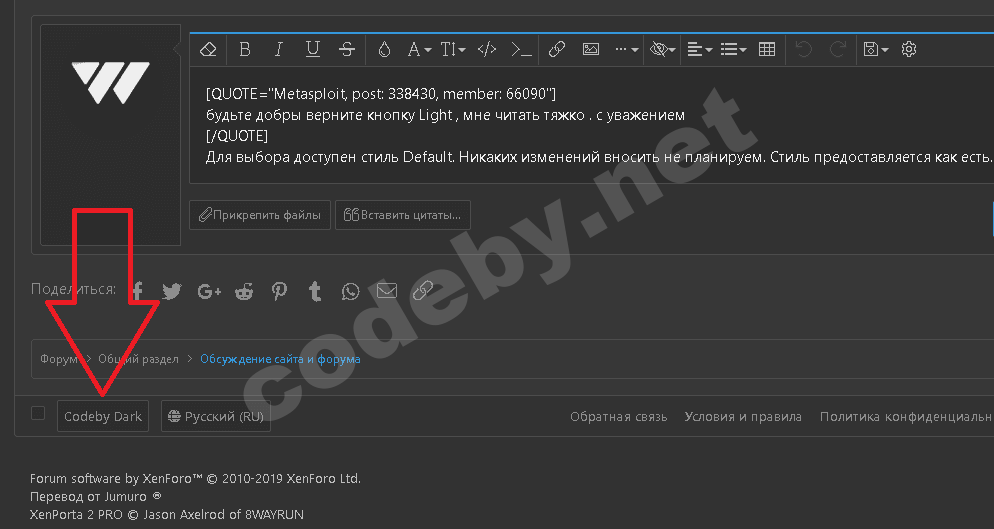Tick the checkbox left of Codeby Dark

pyautogui.click(x=38, y=414)
